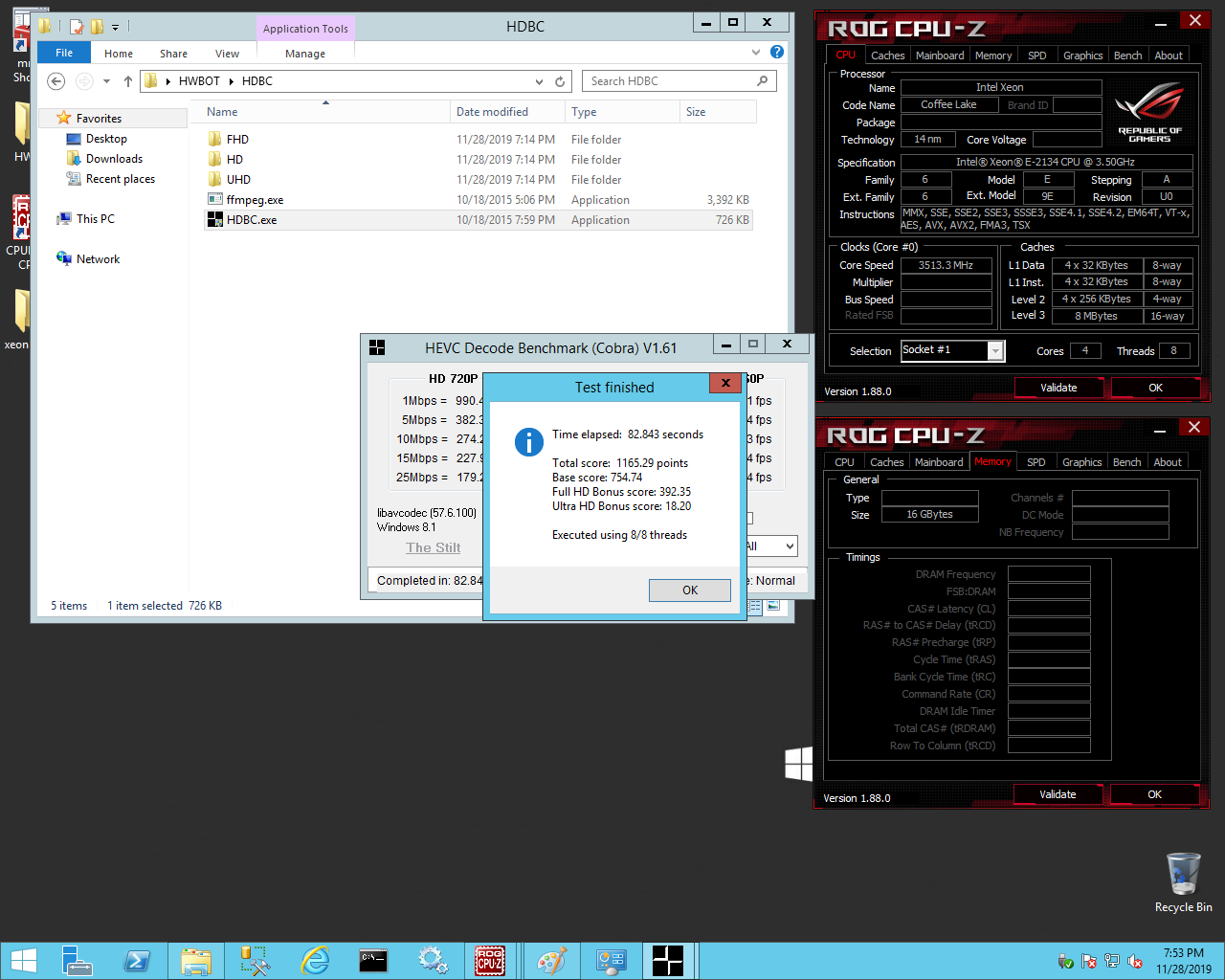Open Graphics tab in top CPU-Z window
The height and width of the screenshot is (980, 1225).
[x=1082, y=56]
